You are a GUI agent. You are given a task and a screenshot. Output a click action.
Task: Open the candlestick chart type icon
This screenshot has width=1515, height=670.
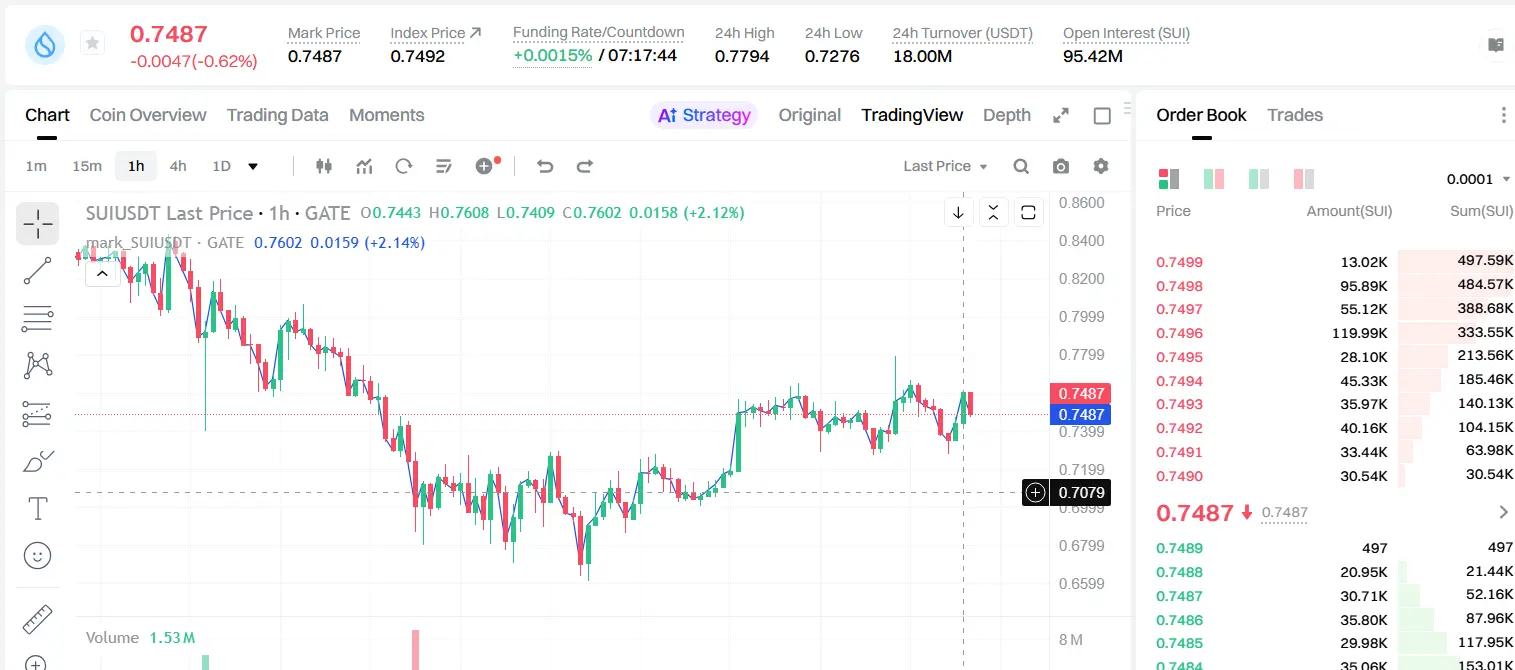point(323,166)
